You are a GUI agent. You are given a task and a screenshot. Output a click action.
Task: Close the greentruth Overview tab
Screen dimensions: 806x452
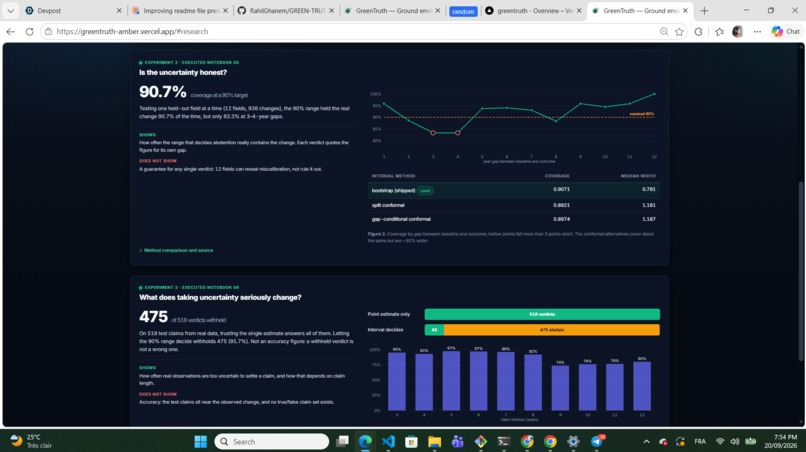579,10
